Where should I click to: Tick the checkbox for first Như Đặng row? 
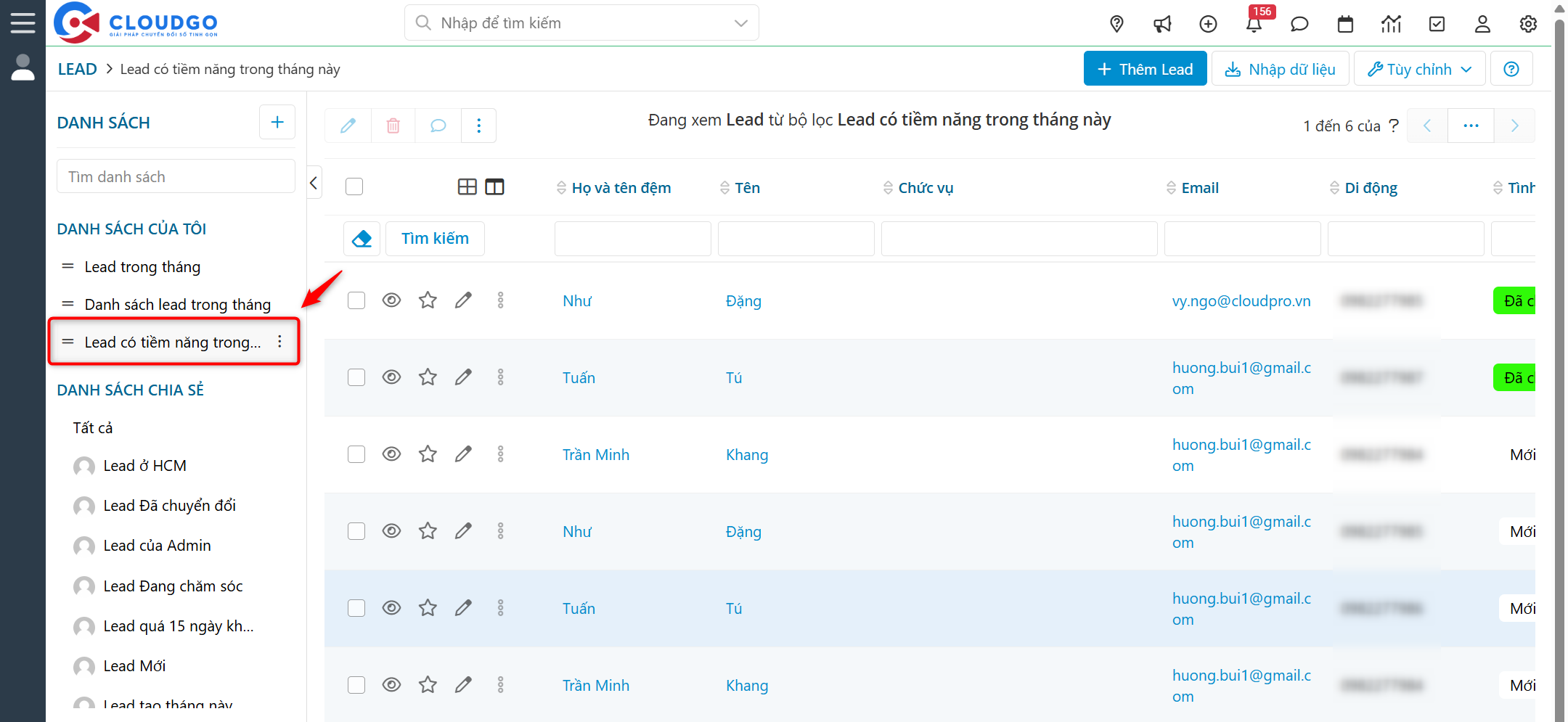(x=356, y=300)
